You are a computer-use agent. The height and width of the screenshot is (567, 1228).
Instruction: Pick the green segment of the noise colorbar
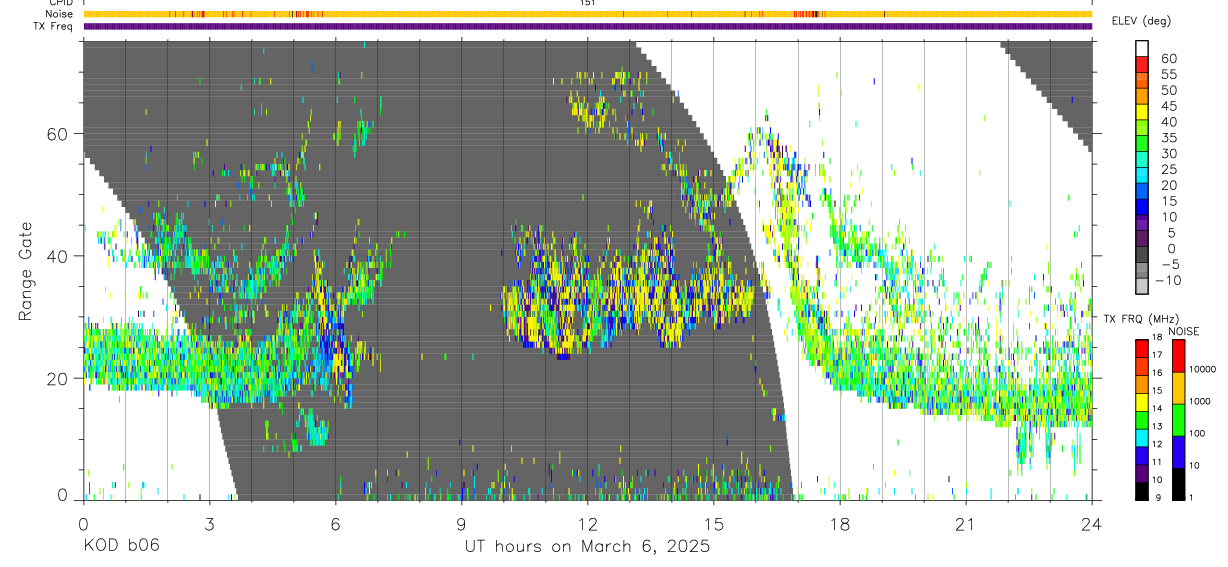click(x=1177, y=420)
